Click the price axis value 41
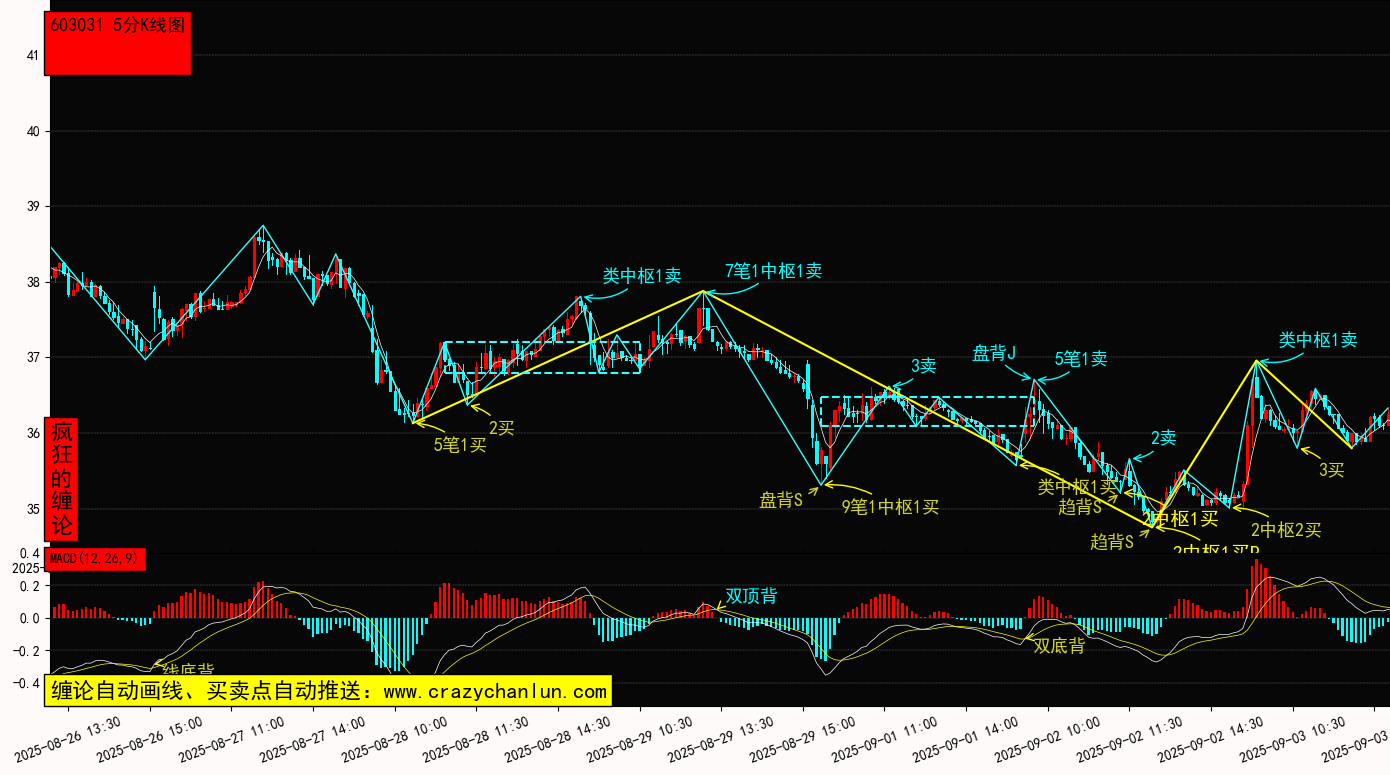Image resolution: width=1390 pixels, height=775 pixels. pyautogui.click(x=32, y=56)
